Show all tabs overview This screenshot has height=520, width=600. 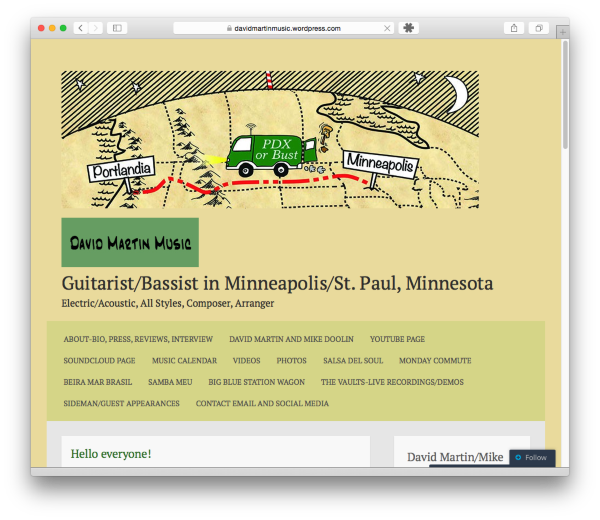coord(538,28)
